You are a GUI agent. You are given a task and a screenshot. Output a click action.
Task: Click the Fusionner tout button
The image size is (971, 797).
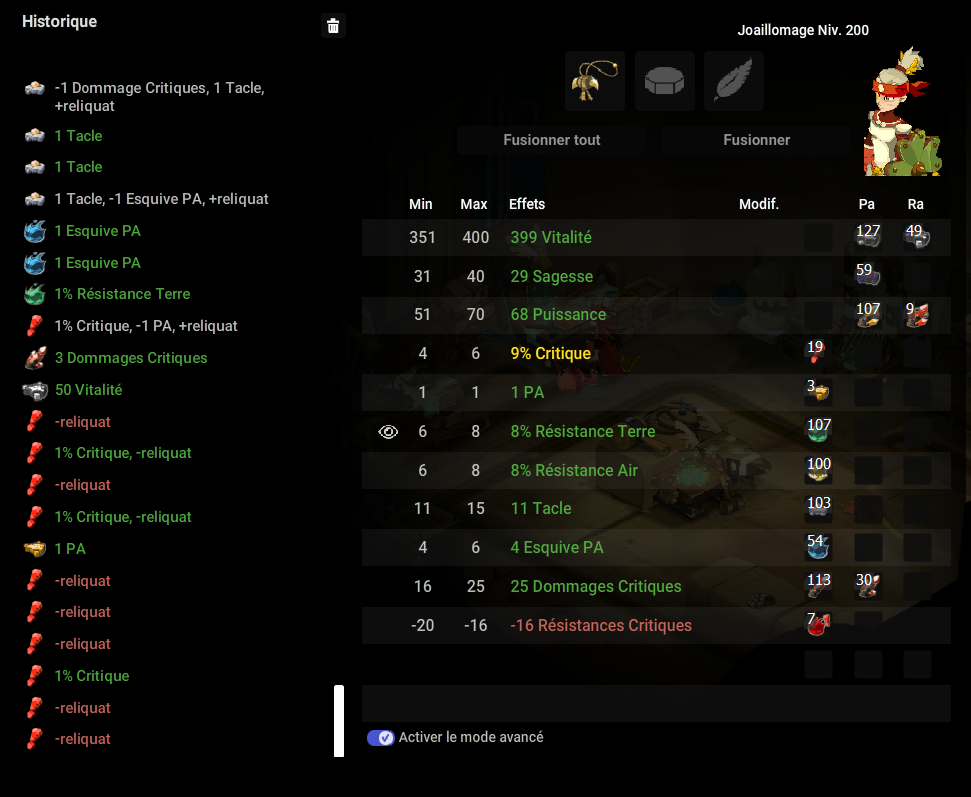click(551, 140)
